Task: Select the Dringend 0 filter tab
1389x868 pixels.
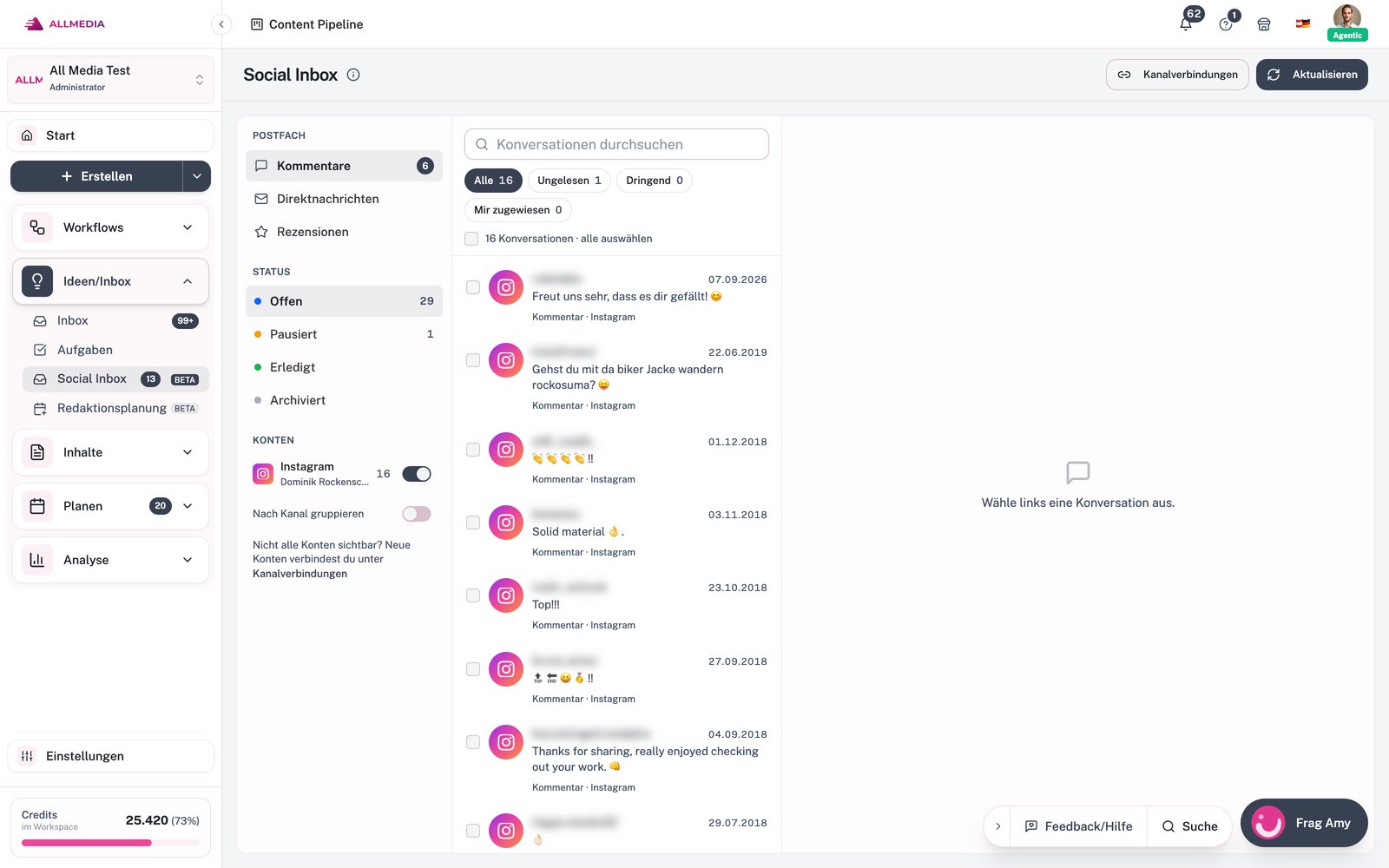Action: pos(655,181)
